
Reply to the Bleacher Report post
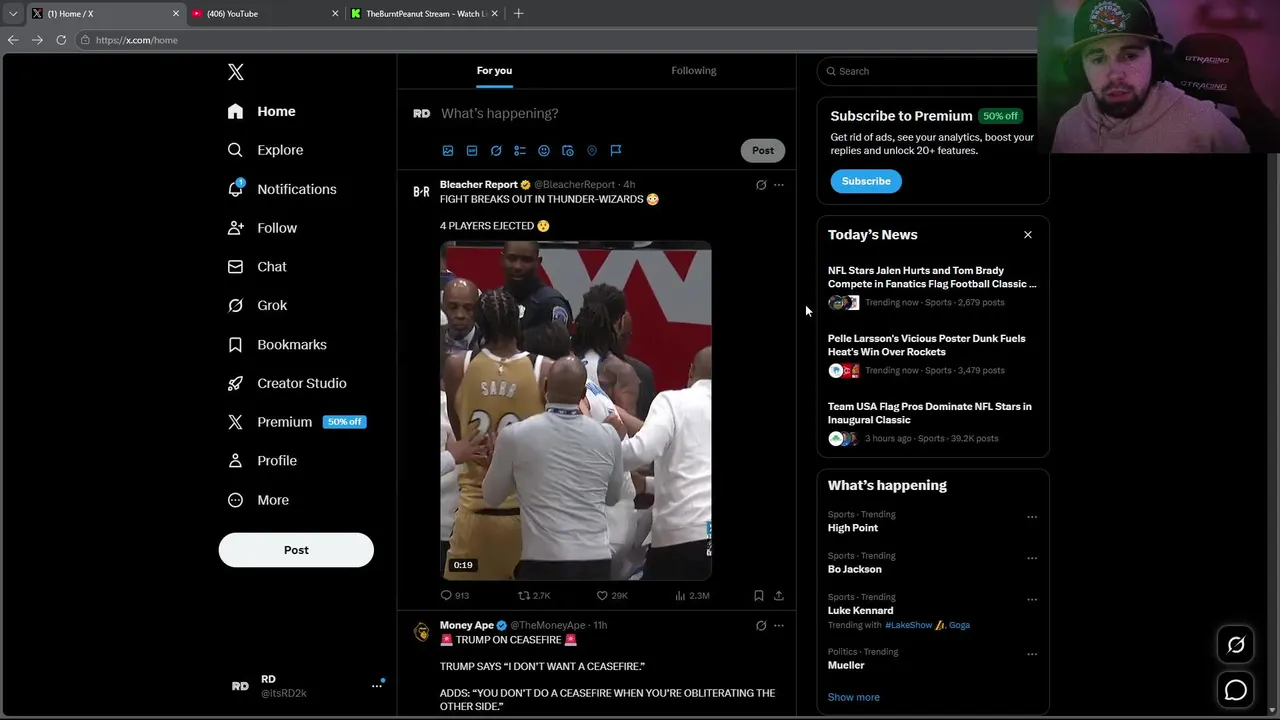point(454,596)
